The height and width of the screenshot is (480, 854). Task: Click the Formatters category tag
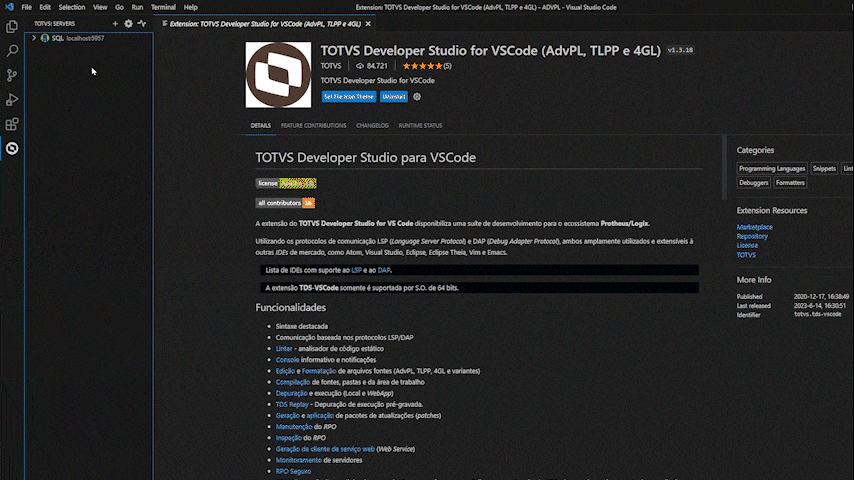point(790,183)
